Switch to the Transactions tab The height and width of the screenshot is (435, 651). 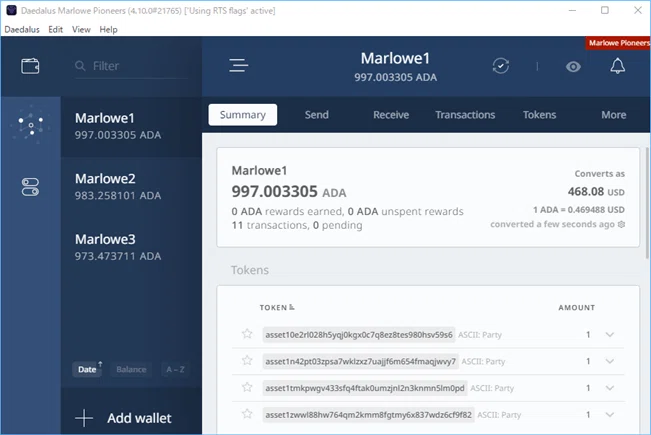tap(465, 115)
